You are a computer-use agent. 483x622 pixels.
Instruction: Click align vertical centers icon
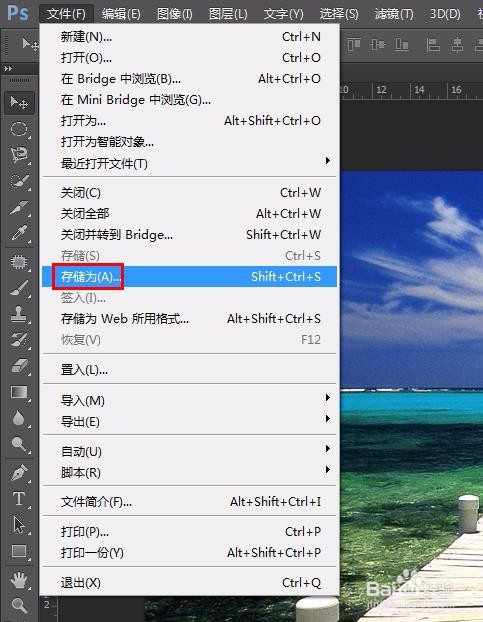378,44
